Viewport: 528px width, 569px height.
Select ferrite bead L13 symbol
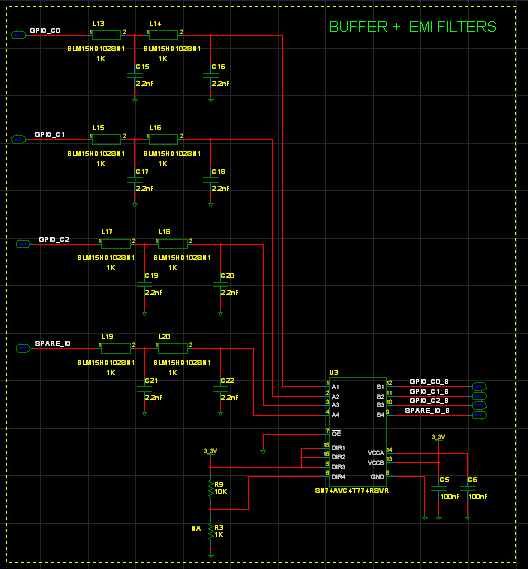[x=106, y=35]
